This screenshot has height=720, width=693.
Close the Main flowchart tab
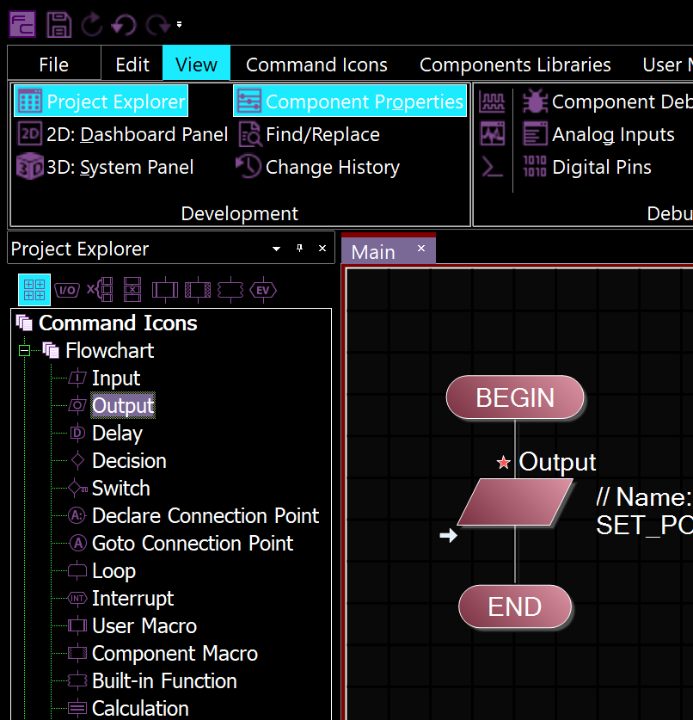point(421,248)
